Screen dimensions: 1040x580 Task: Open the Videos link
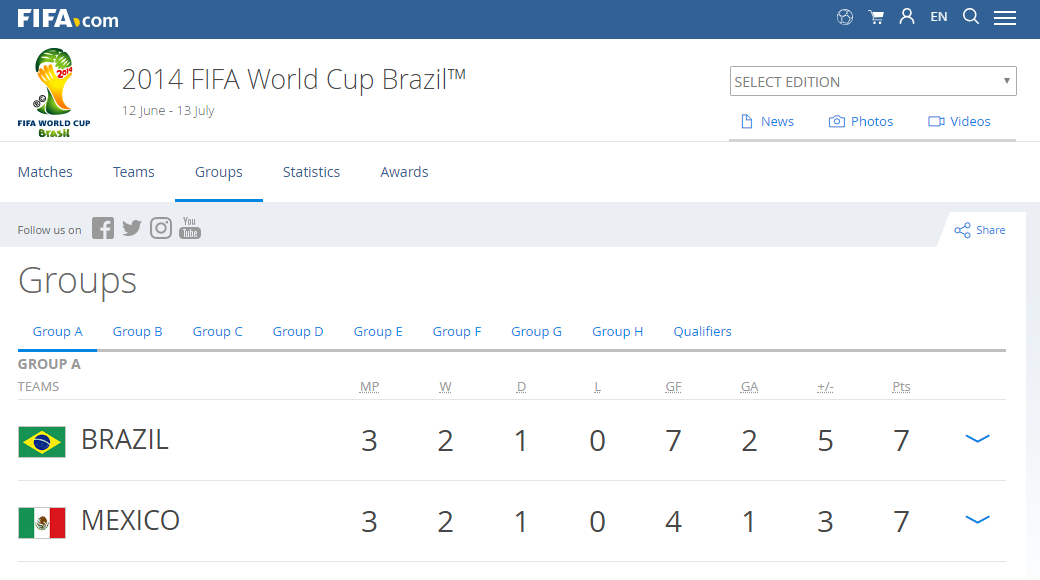[x=959, y=121]
